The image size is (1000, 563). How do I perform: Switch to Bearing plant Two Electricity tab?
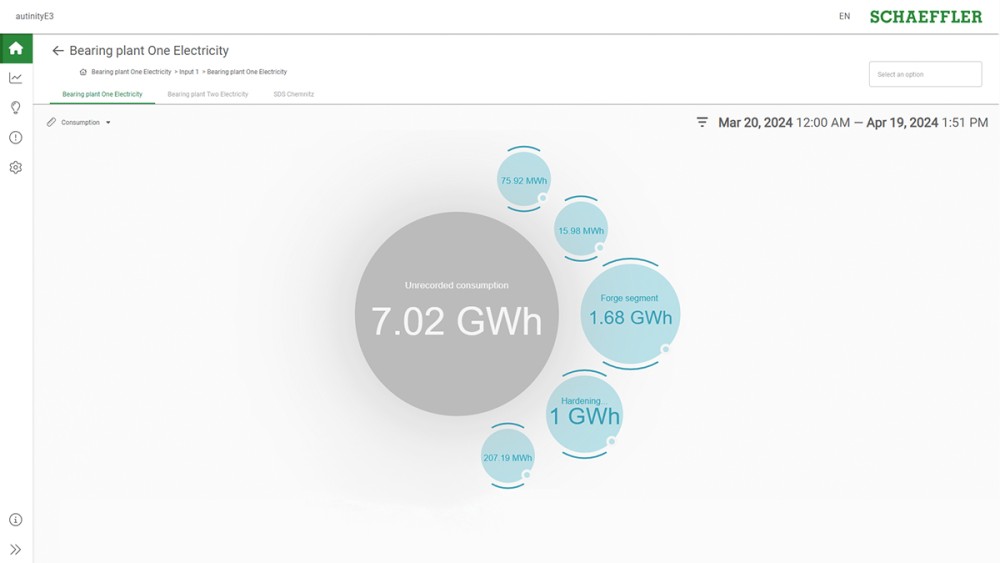tap(207, 94)
